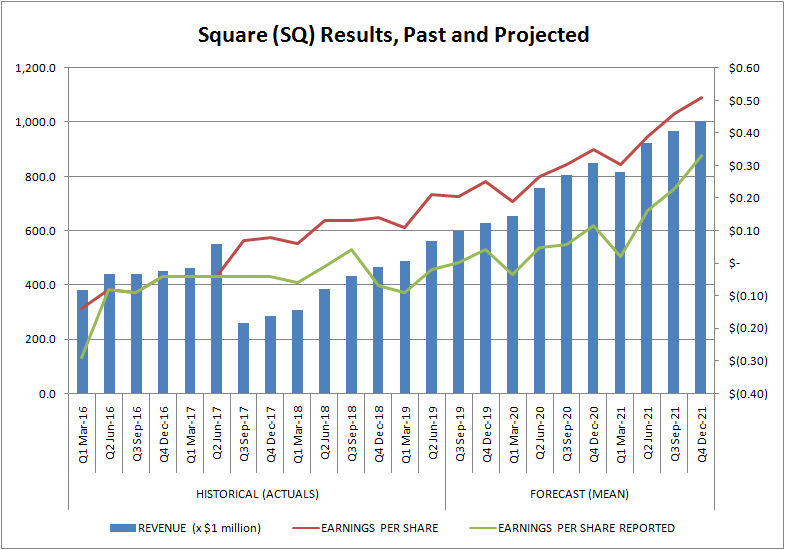
Task: Click the "Q1 Mar-18" axis label
Action: 298,434
